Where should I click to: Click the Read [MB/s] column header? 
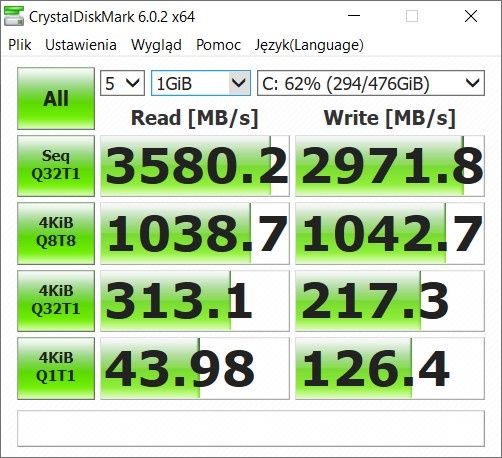point(195,118)
